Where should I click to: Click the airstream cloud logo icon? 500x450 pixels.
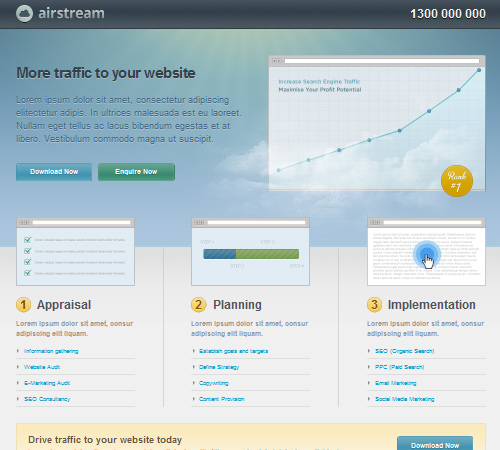click(24, 14)
